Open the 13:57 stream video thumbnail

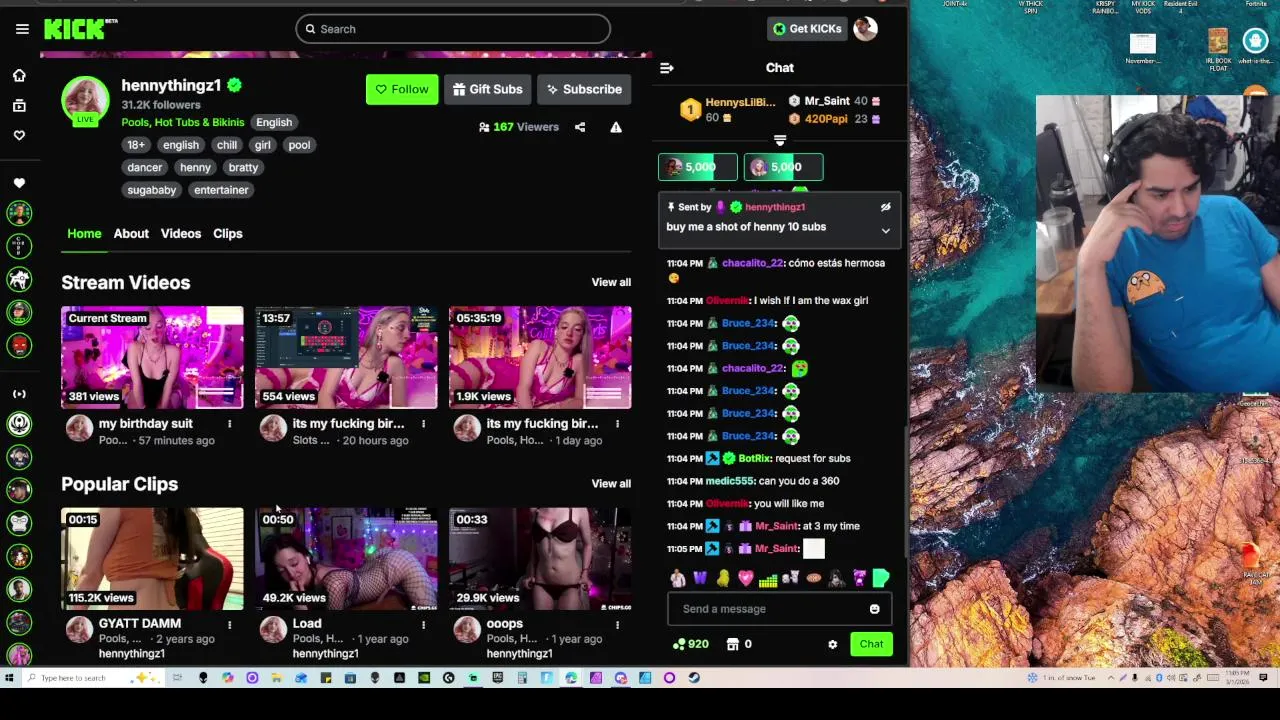(346, 358)
